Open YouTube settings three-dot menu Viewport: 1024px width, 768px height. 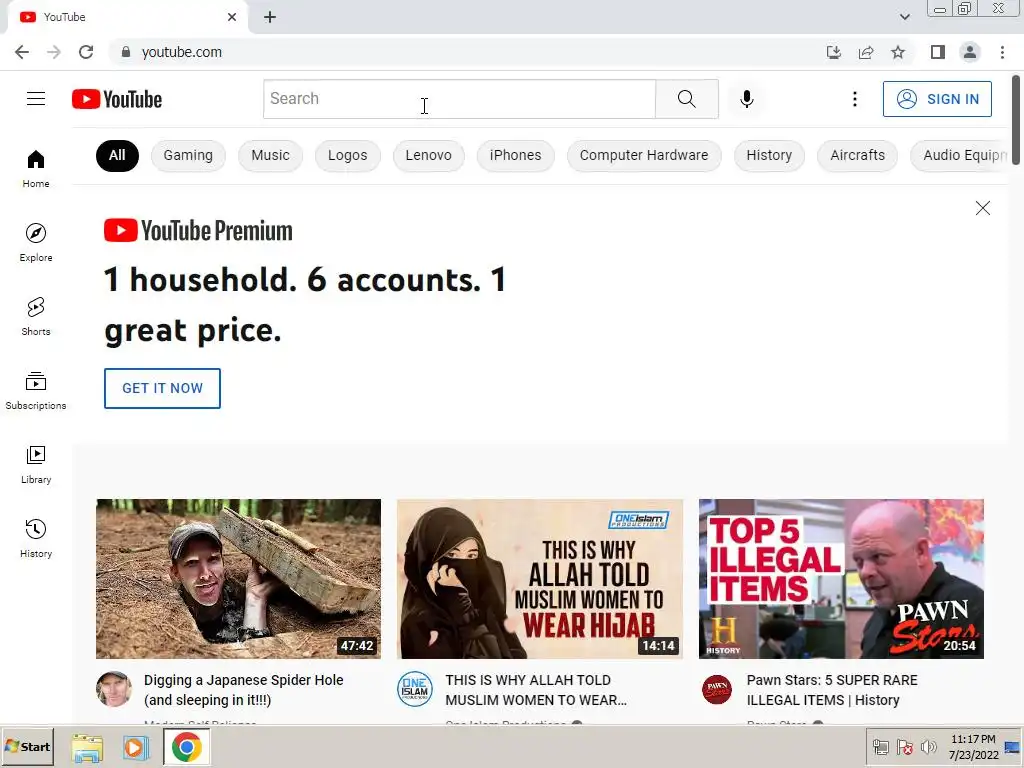[x=854, y=99]
